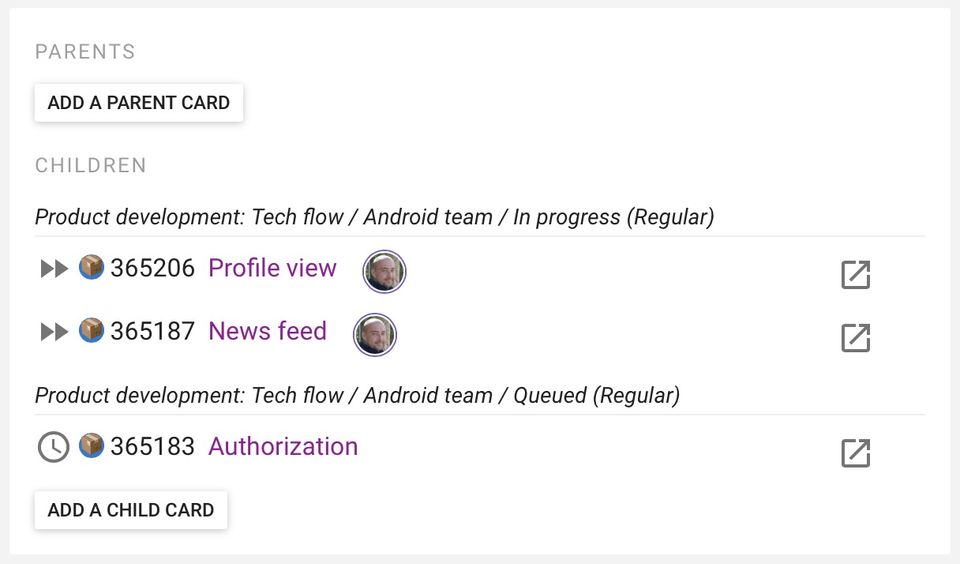Click fast-forward icon beside Profile view

pyautogui.click(x=54, y=269)
